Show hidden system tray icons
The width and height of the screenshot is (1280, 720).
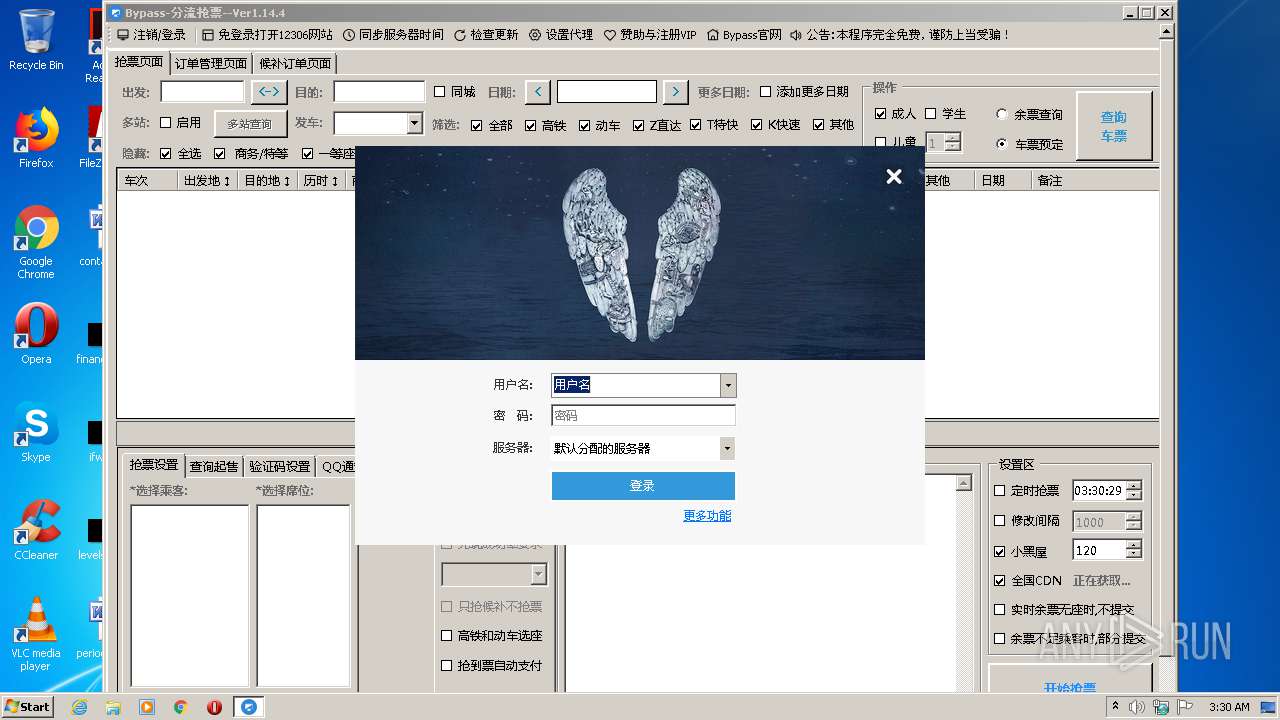coord(1116,707)
